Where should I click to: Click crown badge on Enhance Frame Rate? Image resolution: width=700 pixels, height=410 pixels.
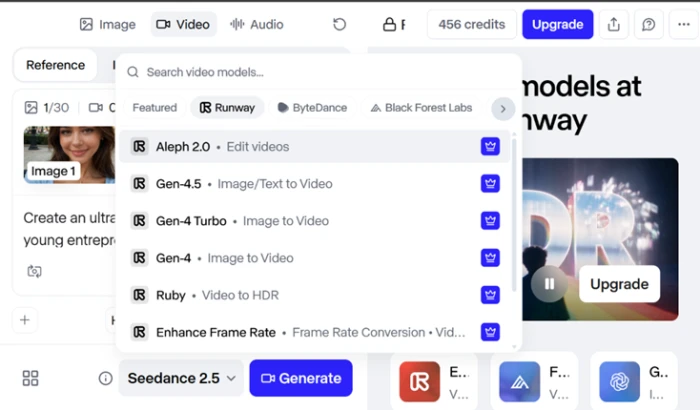pyautogui.click(x=490, y=332)
